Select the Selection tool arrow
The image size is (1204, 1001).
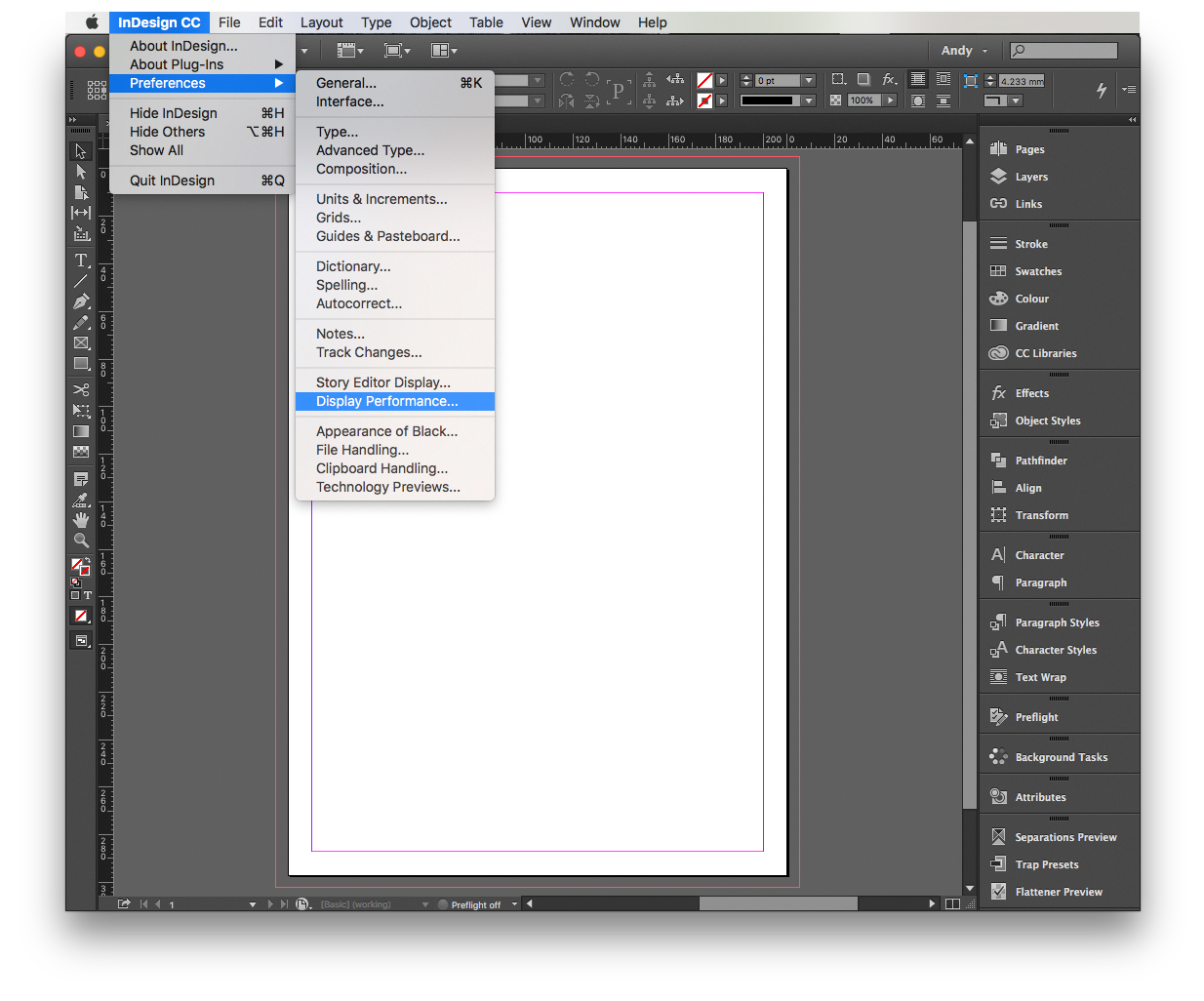pyautogui.click(x=81, y=151)
